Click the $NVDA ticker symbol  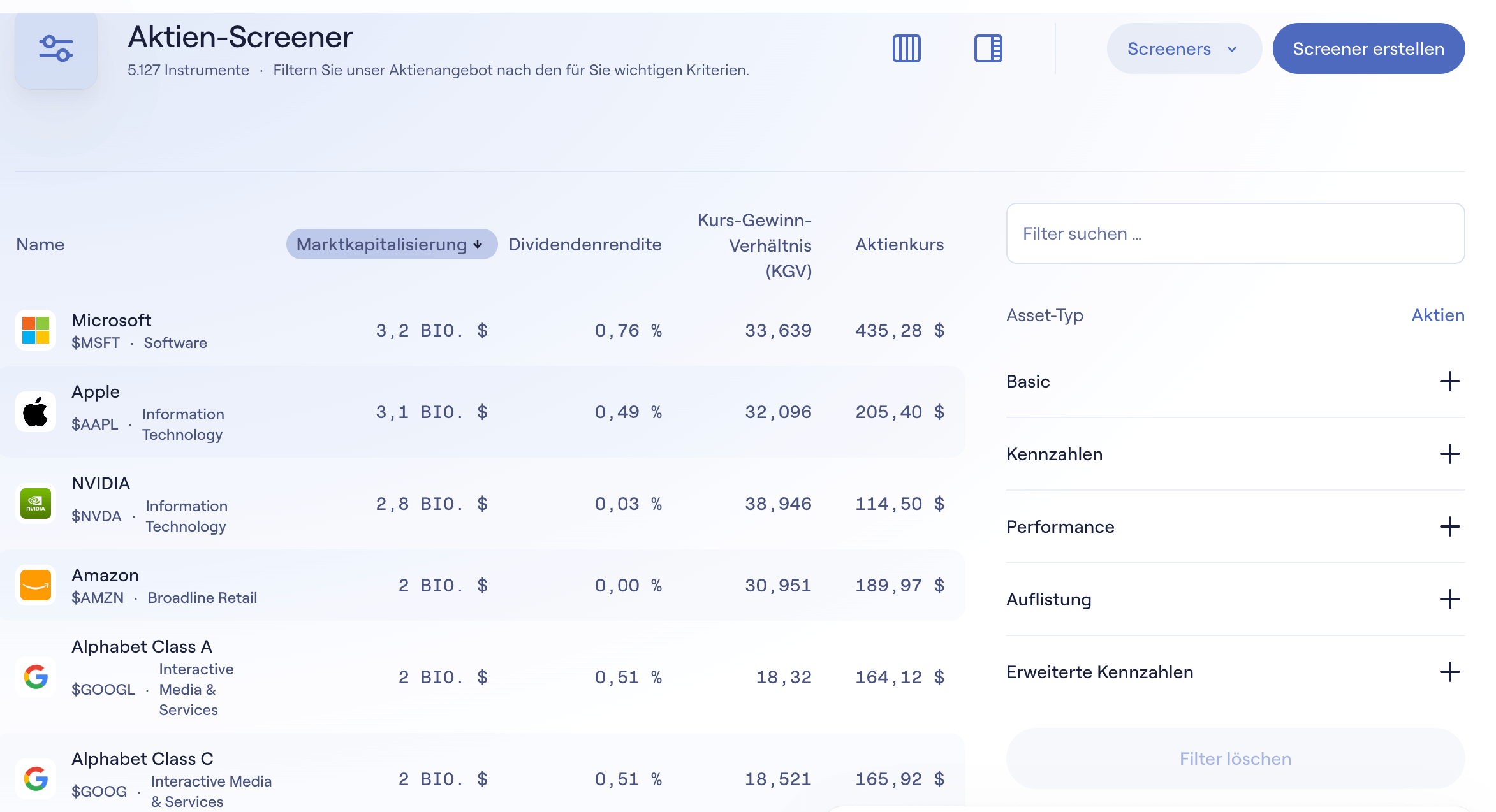tap(96, 516)
